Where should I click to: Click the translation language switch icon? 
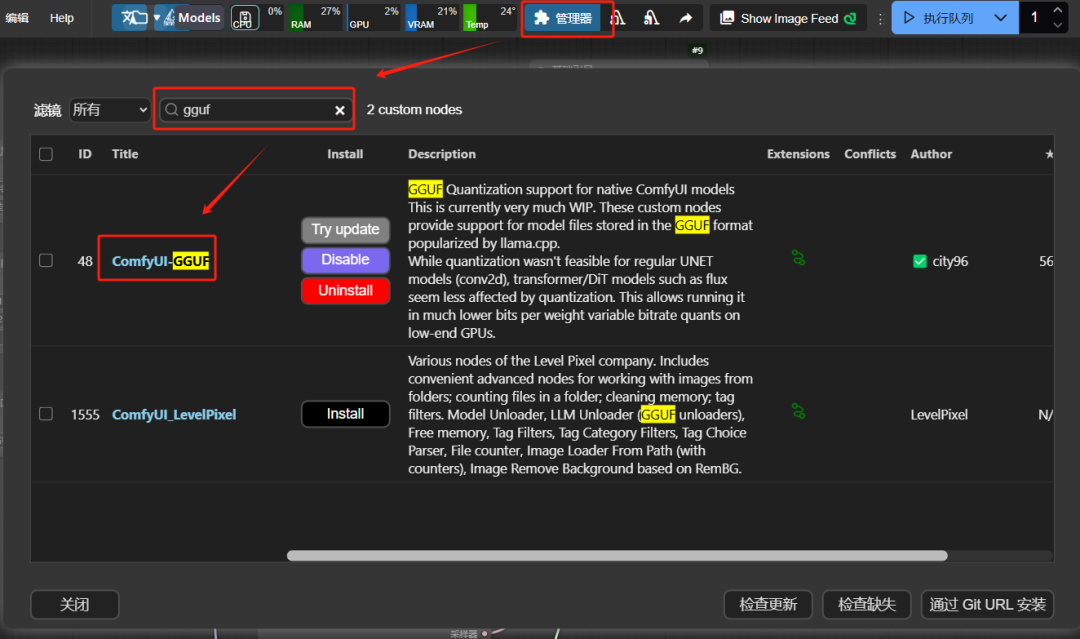[x=130, y=17]
